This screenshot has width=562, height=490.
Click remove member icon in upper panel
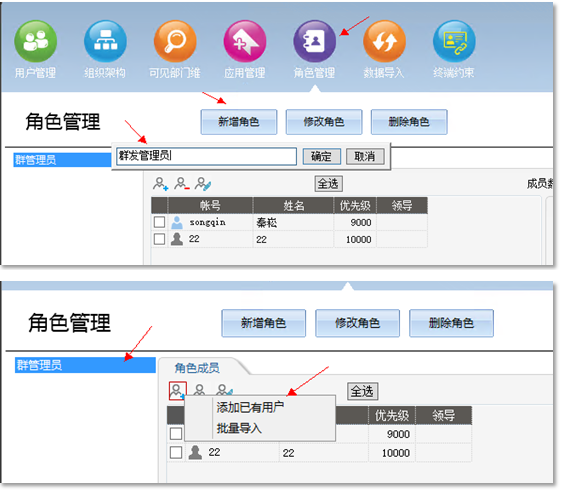point(181,184)
